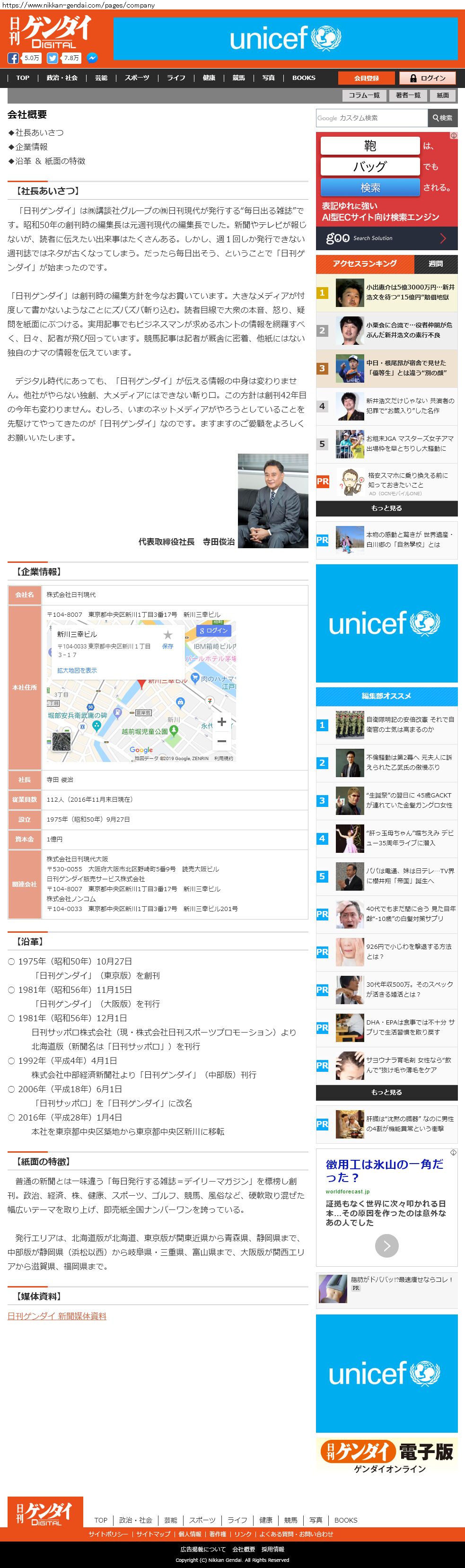Viewport: 465px width, 1568px height.
Task: Click the map satellite view thumbnail
Action: (x=61, y=742)
